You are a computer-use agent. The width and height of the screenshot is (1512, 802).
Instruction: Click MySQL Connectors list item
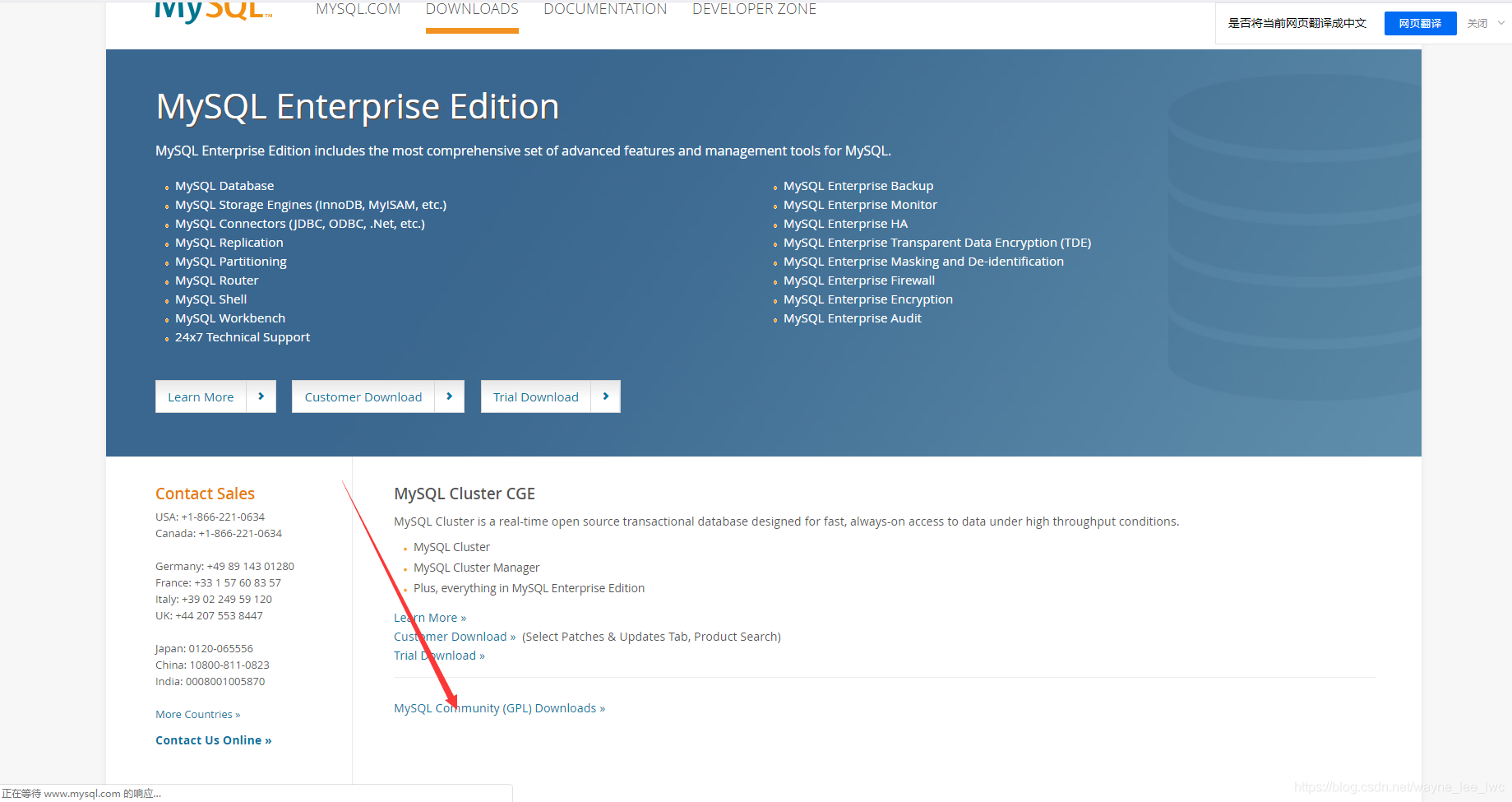(300, 224)
